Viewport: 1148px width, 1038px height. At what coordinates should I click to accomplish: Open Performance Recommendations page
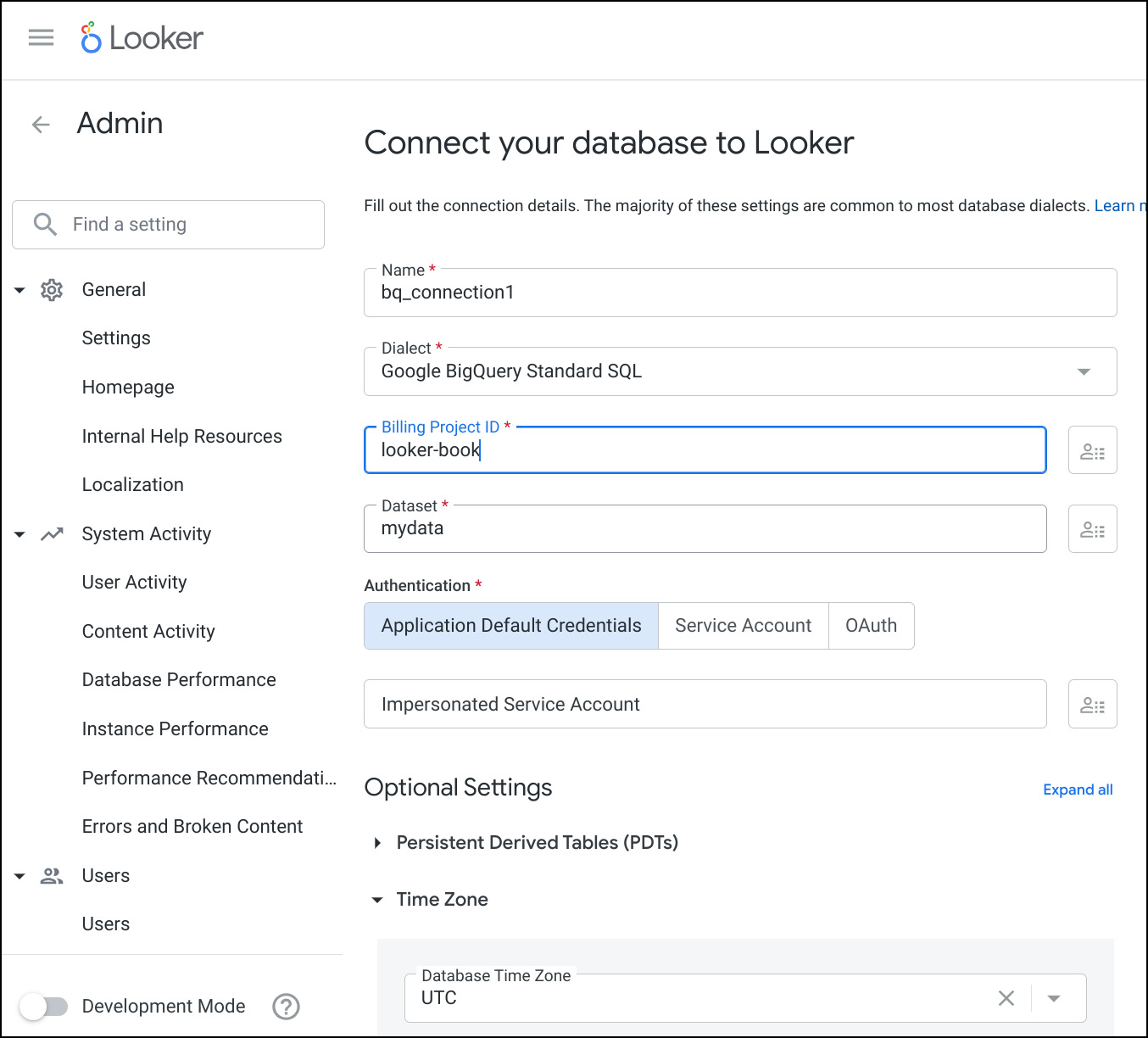[x=209, y=778]
